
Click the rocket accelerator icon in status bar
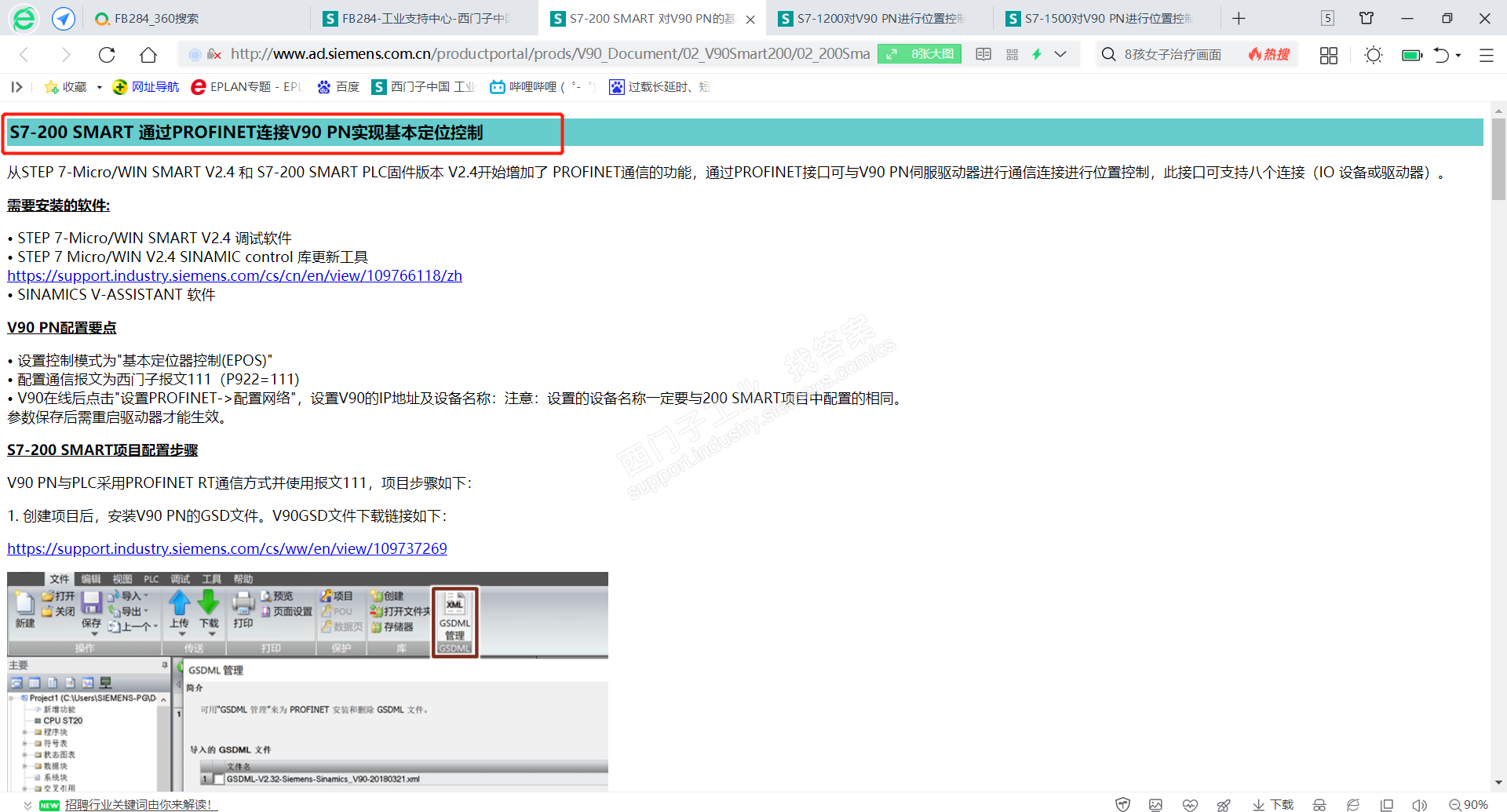(x=1224, y=805)
